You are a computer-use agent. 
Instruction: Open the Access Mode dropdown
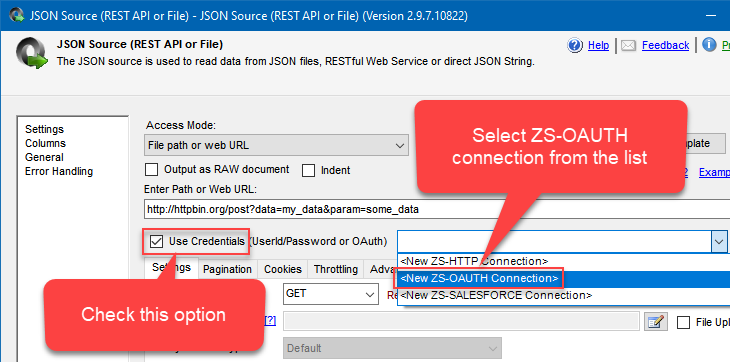(x=276, y=145)
